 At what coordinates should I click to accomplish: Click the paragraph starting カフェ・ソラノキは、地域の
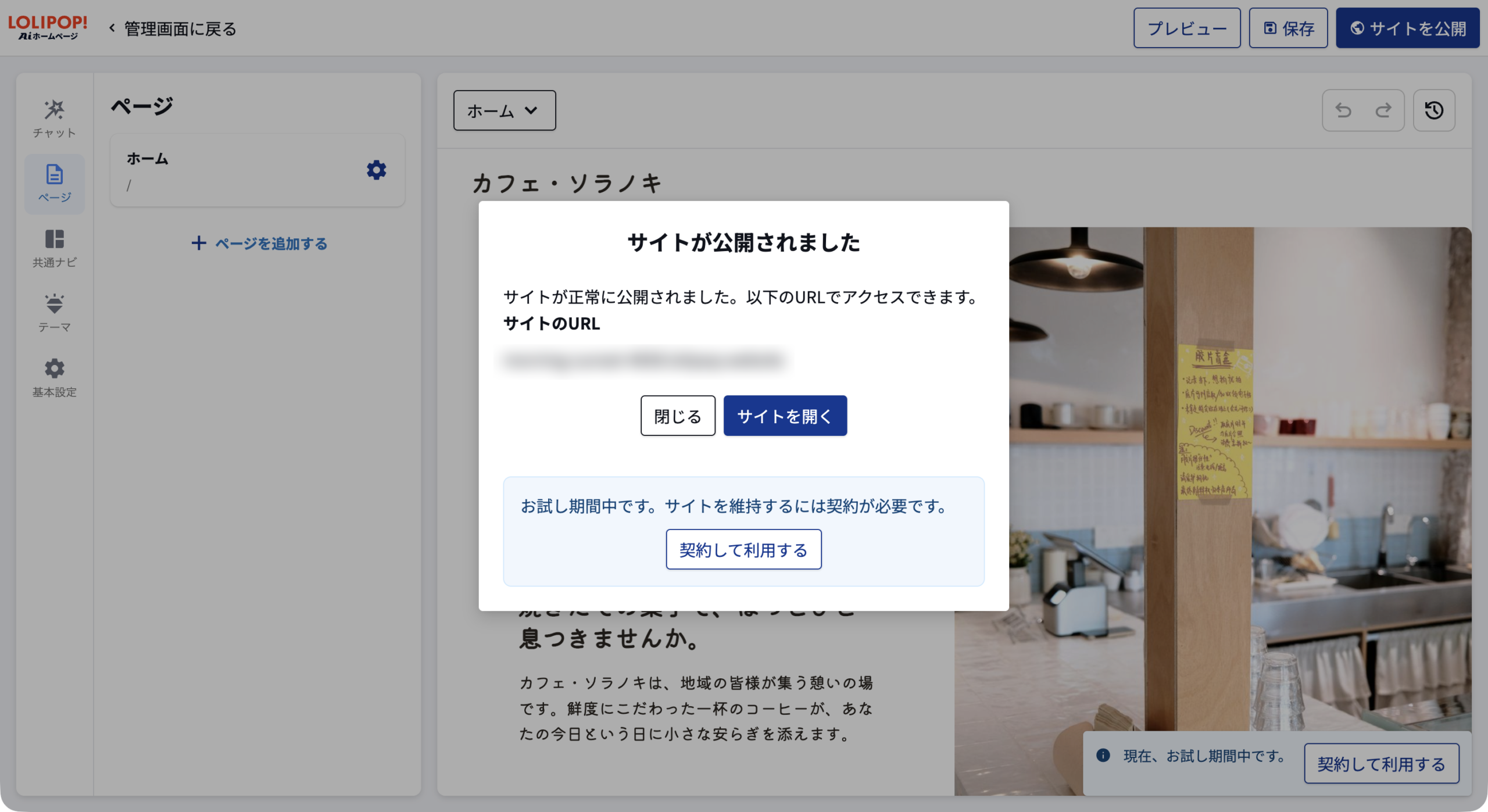point(696,708)
